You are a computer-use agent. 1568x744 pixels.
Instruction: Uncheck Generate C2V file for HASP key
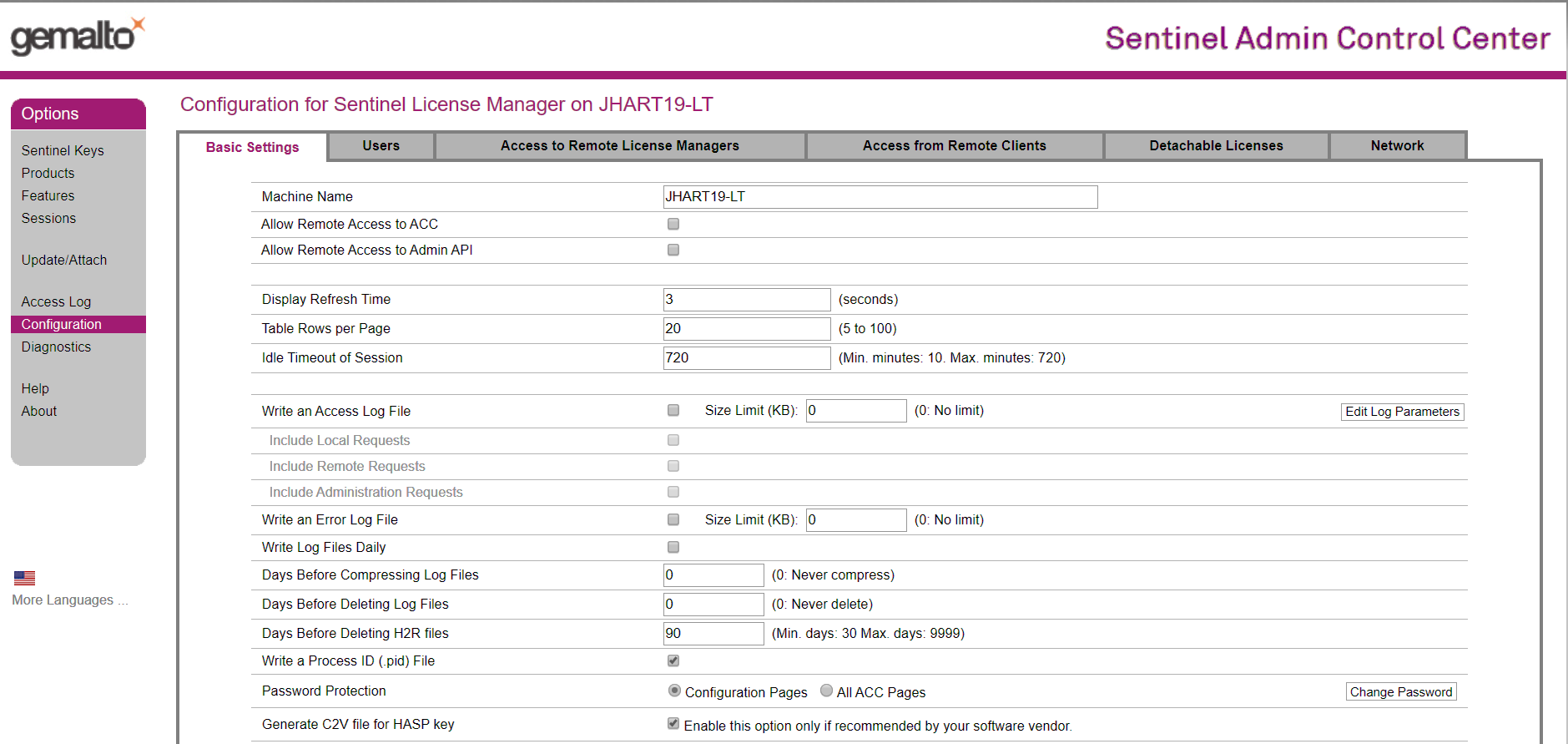[673, 723]
